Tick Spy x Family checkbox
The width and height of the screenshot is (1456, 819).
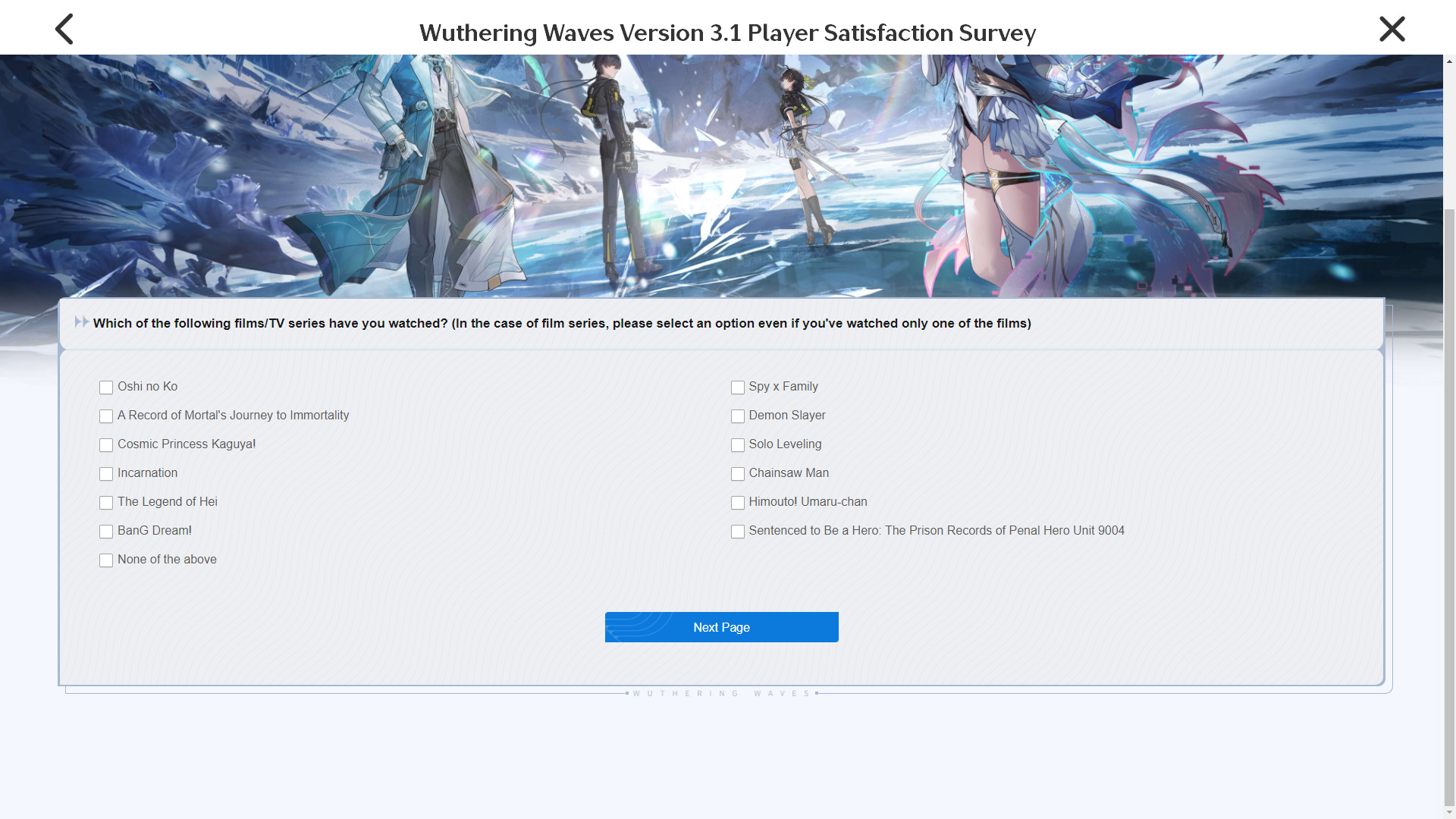tap(737, 388)
